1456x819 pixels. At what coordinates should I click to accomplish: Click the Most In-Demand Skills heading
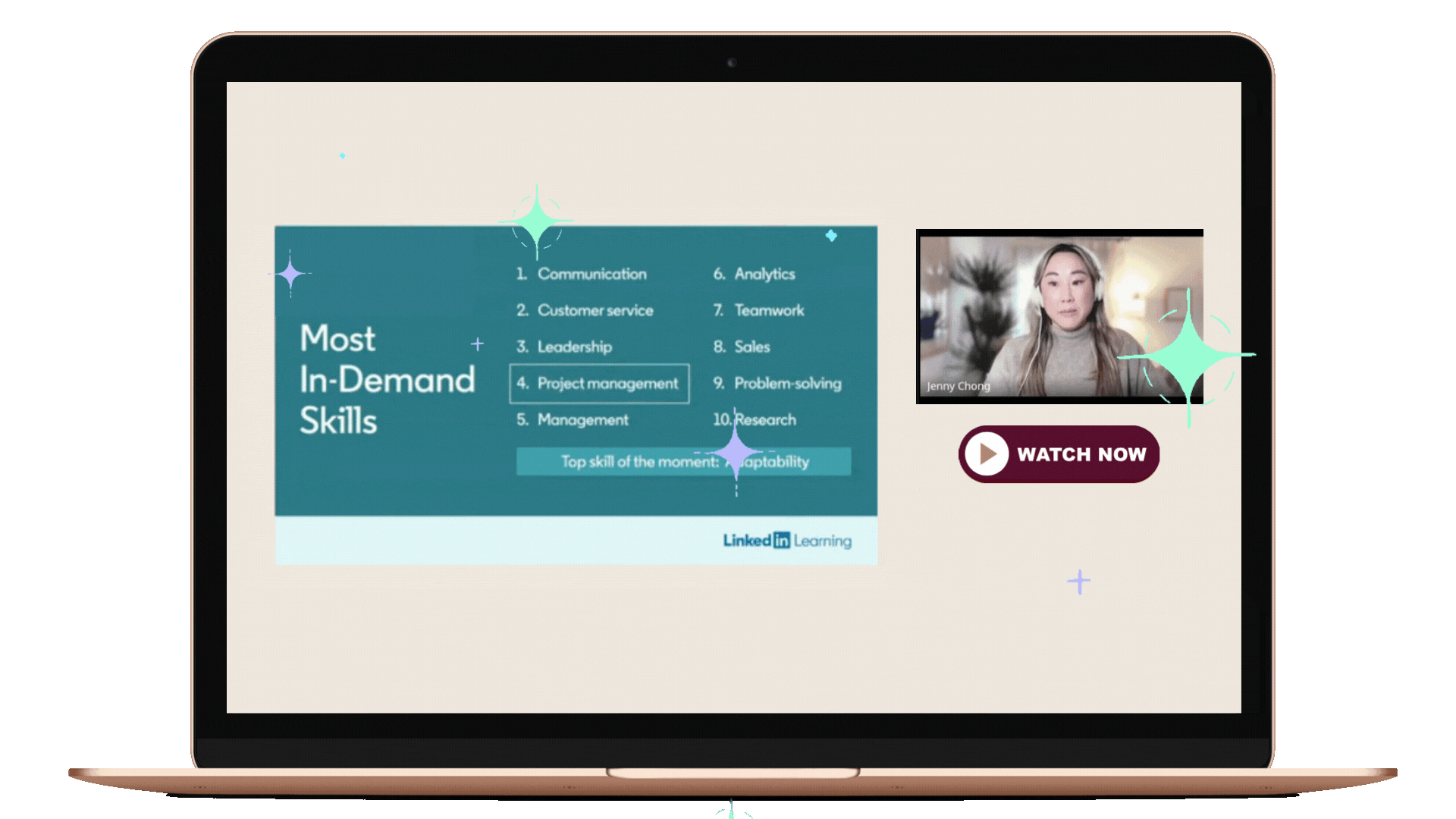(x=387, y=379)
